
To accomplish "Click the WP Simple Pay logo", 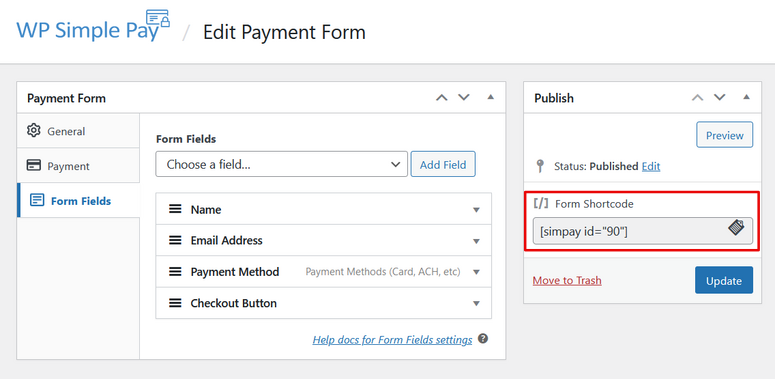I will pyautogui.click(x=93, y=26).
